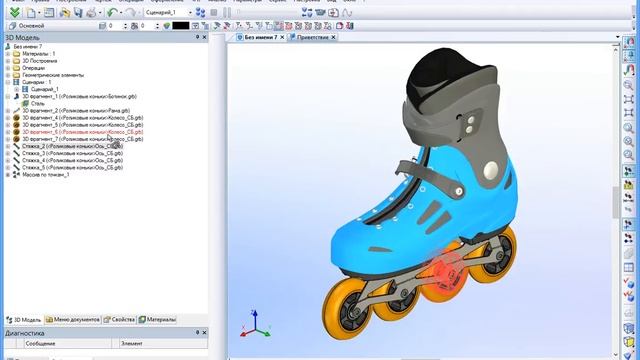Close the 3D Модель panel

coord(204,37)
